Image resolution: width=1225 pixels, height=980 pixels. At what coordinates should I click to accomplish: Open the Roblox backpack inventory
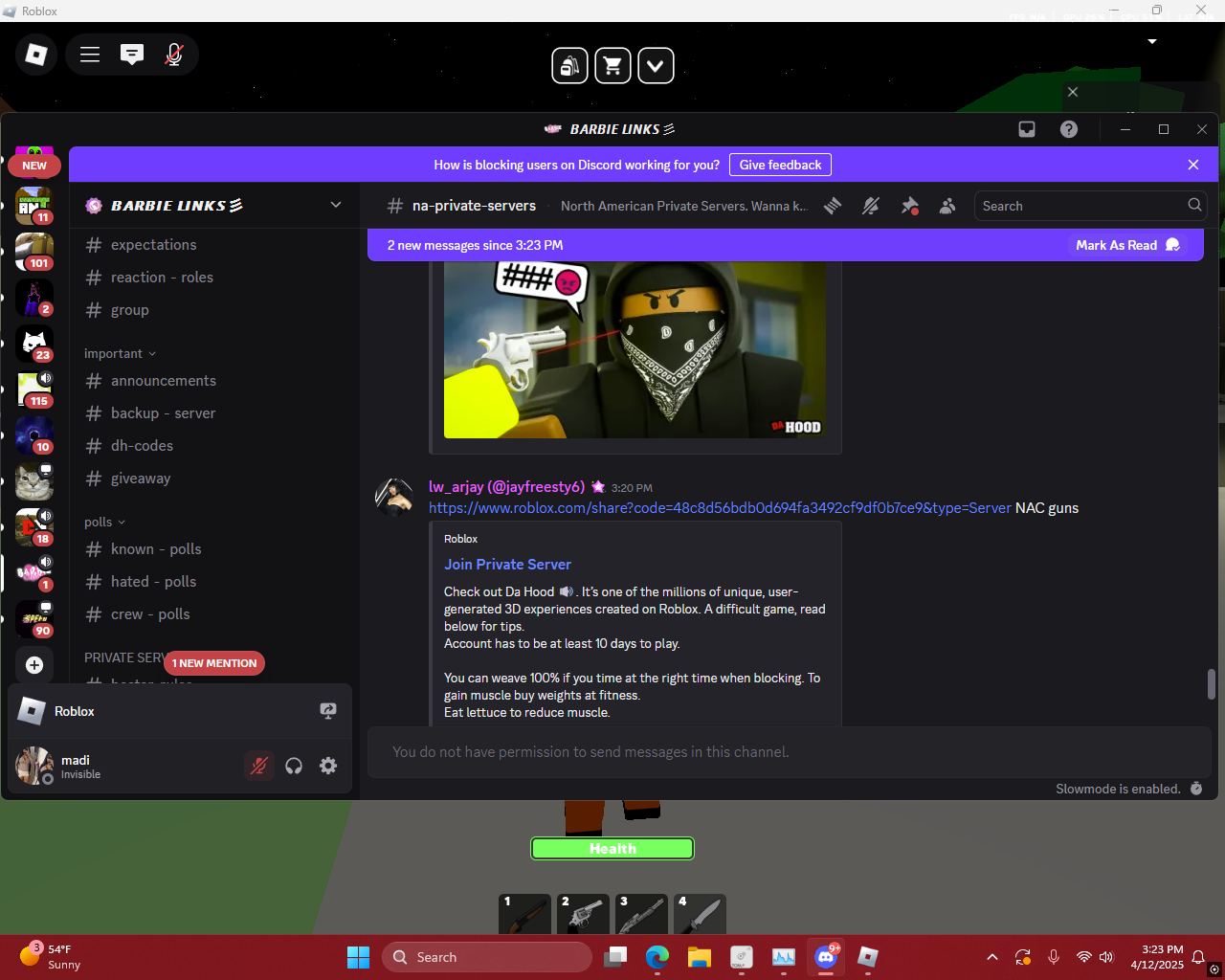(569, 66)
